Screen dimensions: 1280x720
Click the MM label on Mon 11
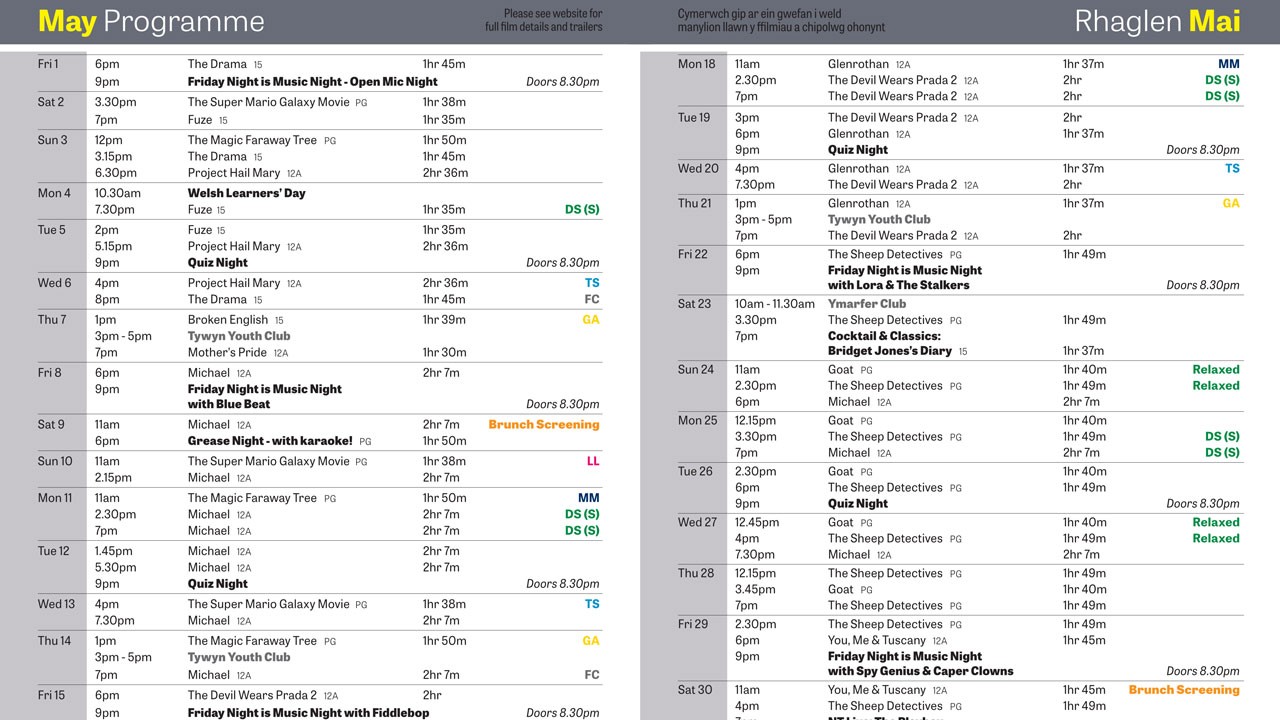[589, 497]
